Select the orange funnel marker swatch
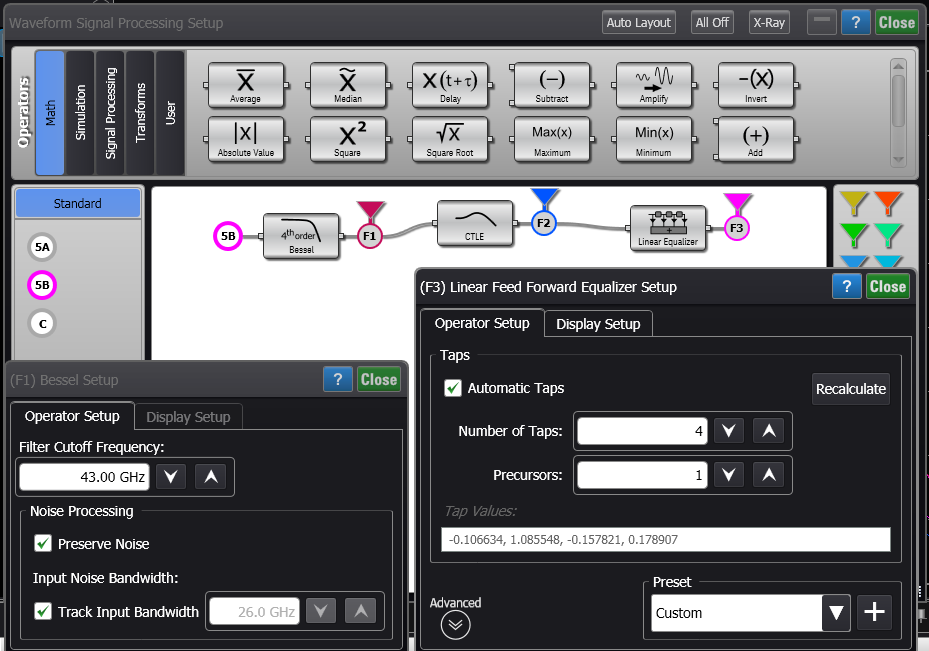 click(x=887, y=202)
